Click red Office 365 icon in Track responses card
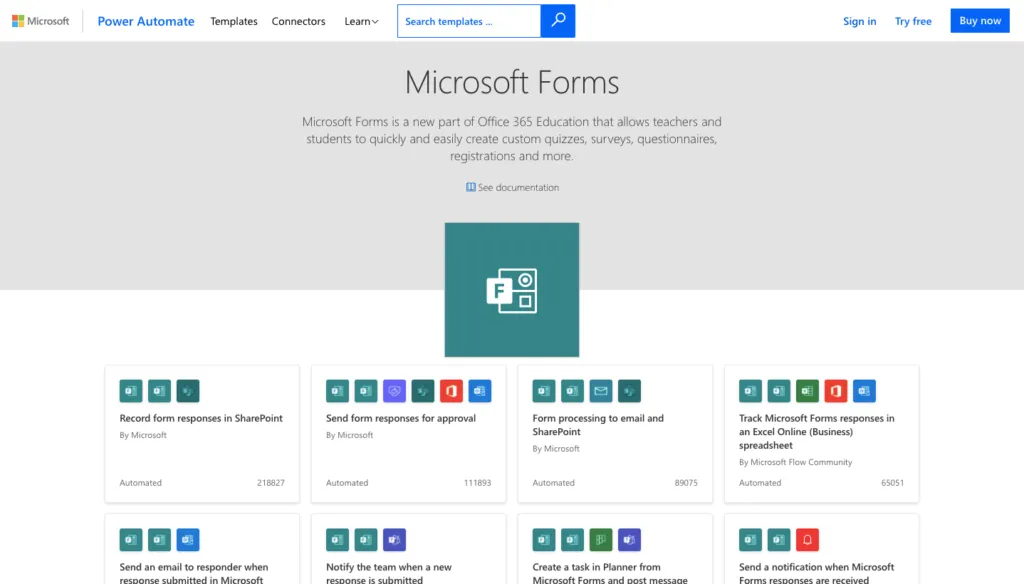Screen dimensions: 1024x584 tap(836, 391)
